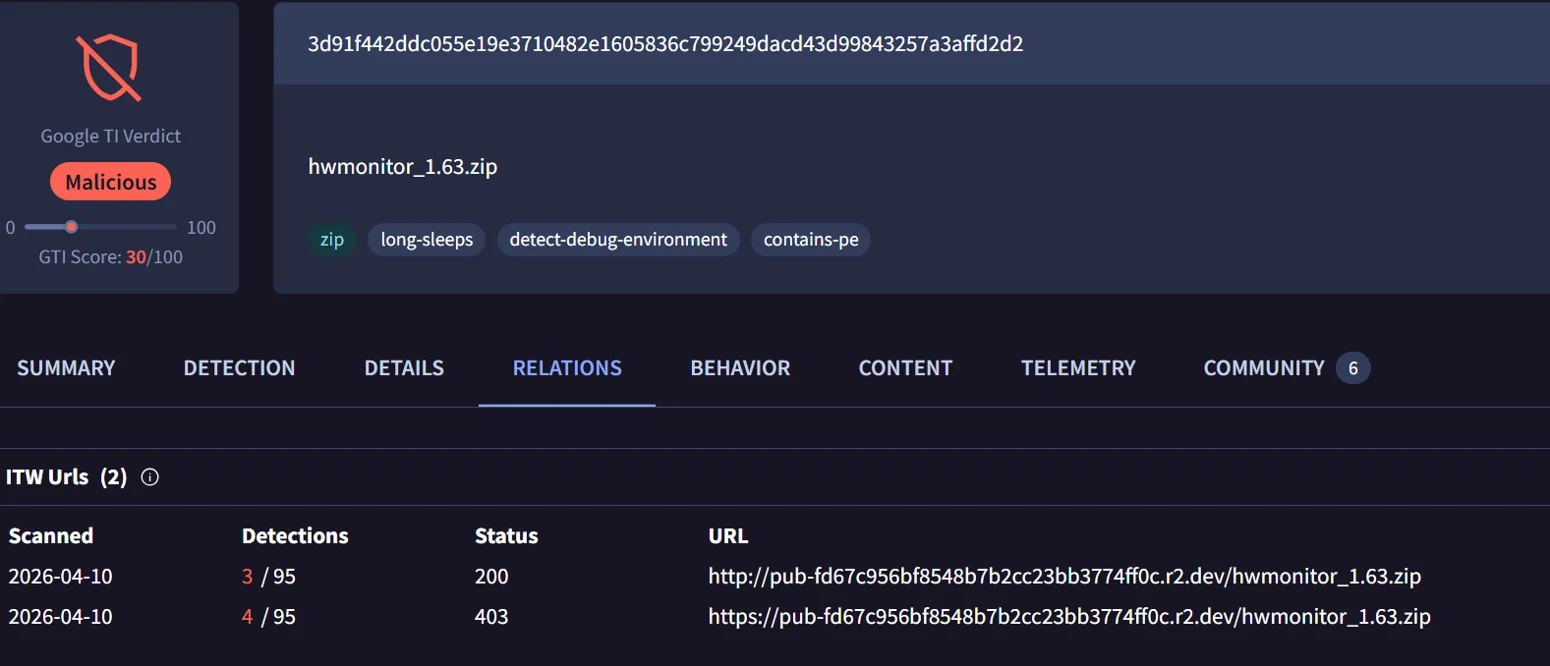1550x666 pixels.
Task: Click the Scanned column header
Action: tap(51, 536)
